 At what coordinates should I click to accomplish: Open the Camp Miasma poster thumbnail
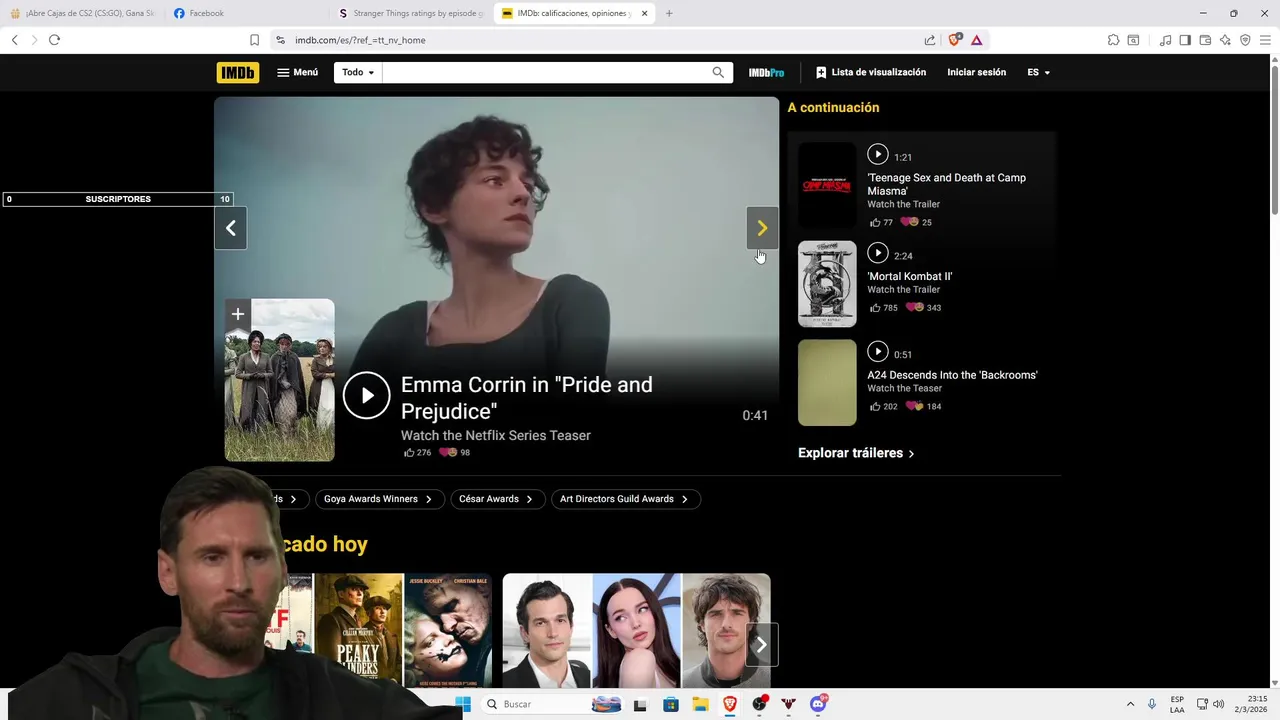[x=827, y=185]
